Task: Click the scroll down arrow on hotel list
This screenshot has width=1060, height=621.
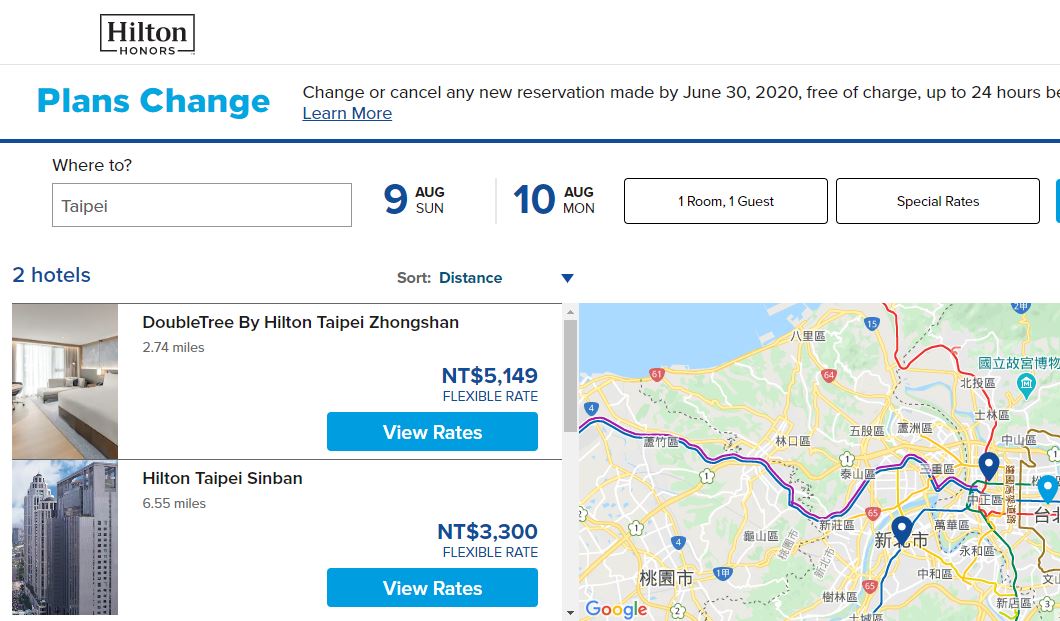Action: coord(570,613)
